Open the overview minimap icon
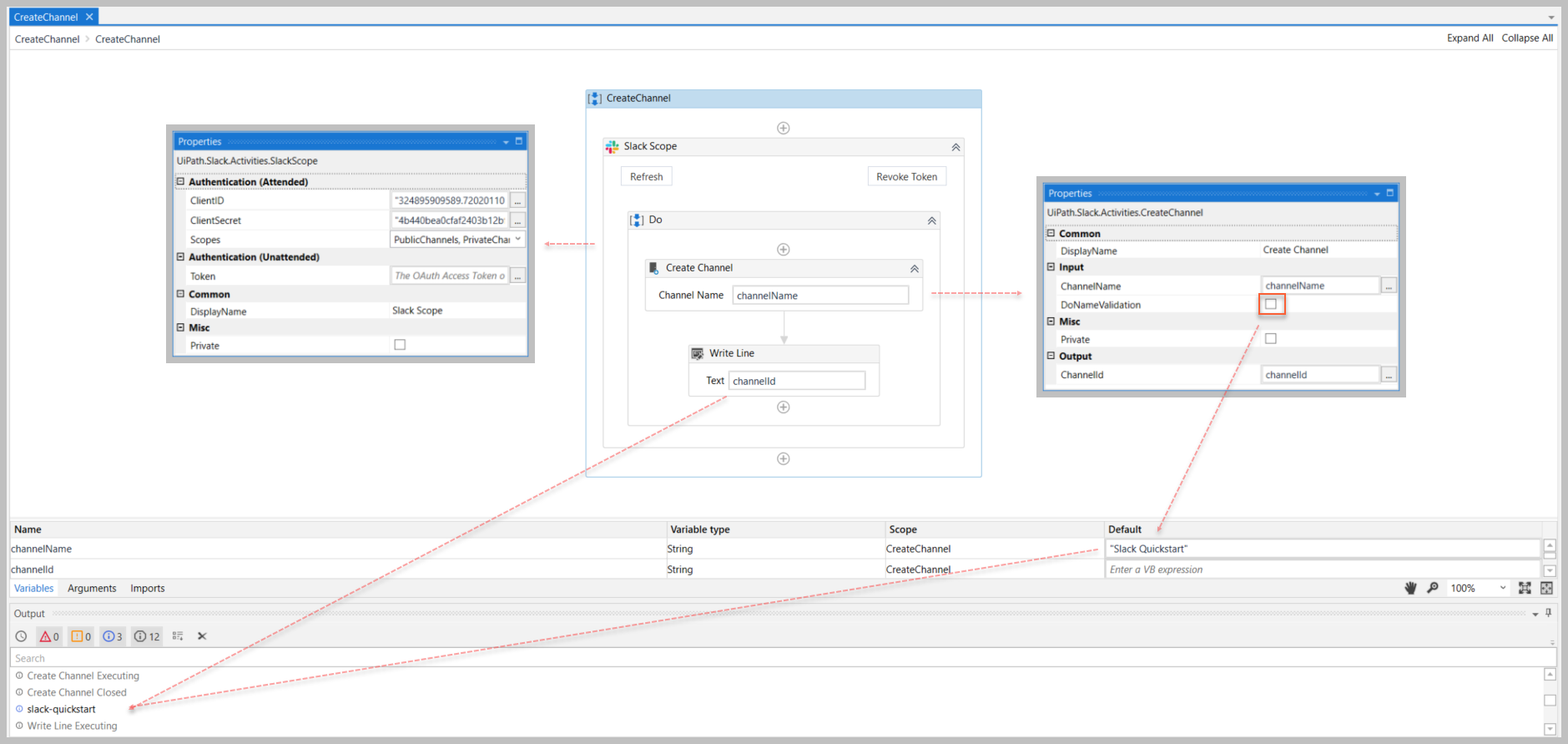 tap(1546, 588)
